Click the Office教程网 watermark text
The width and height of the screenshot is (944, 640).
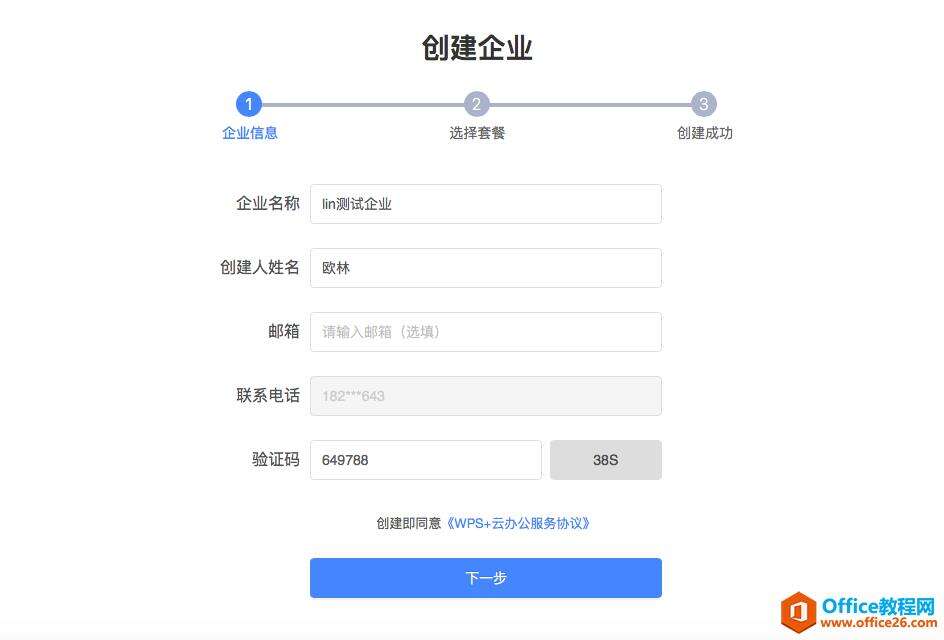pyautogui.click(x=878, y=606)
